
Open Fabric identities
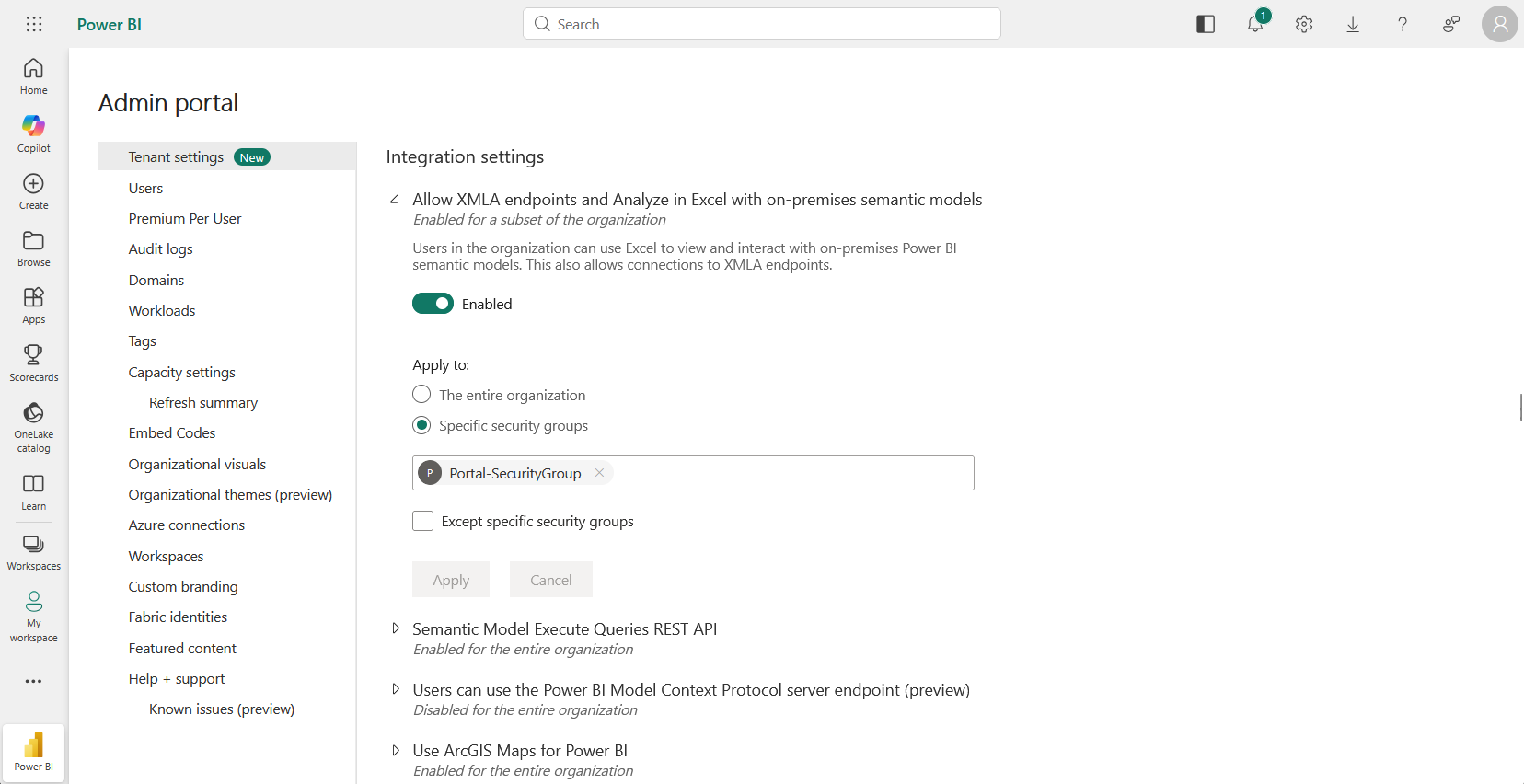pos(178,617)
